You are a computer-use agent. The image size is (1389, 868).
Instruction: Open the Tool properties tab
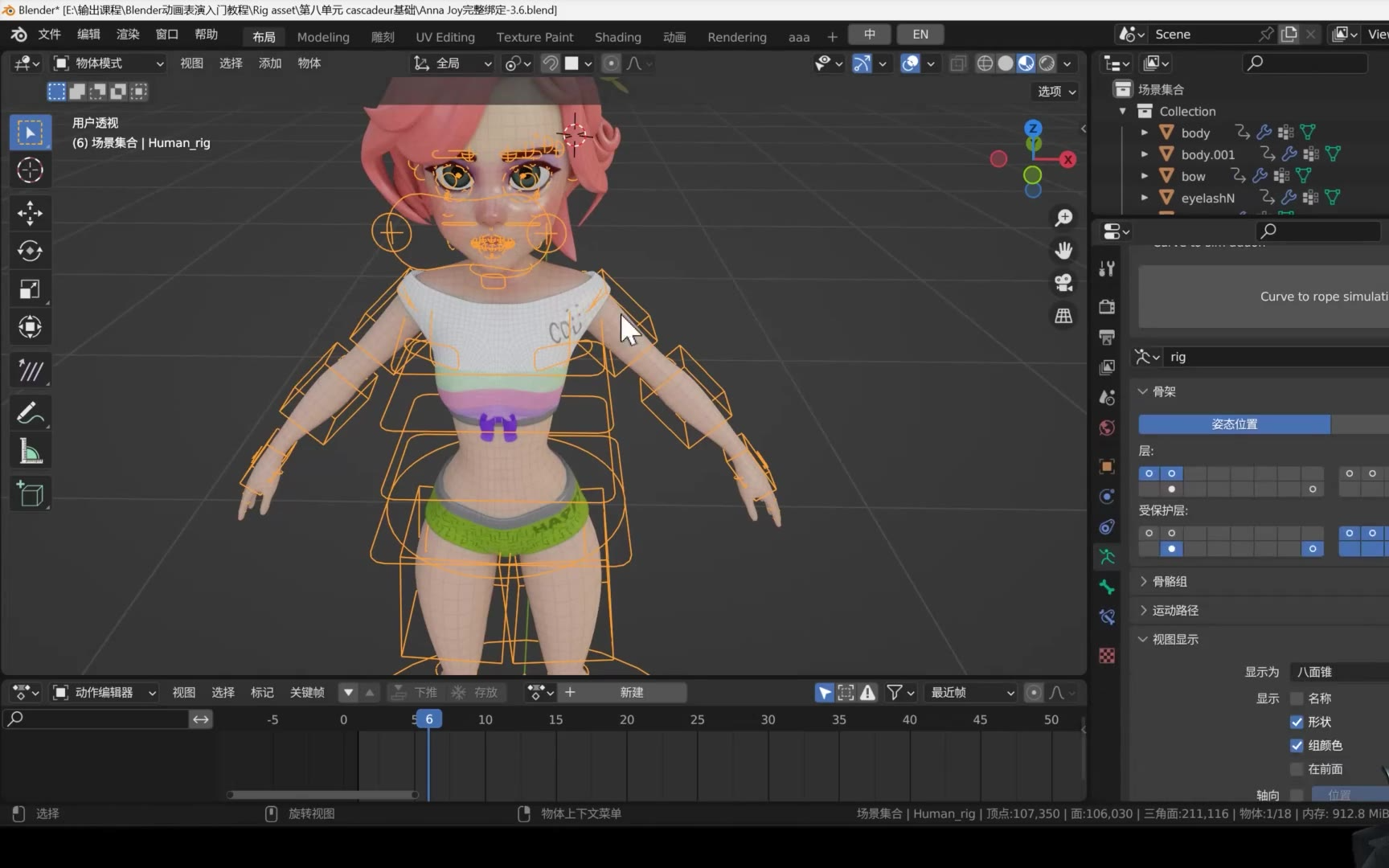click(1107, 269)
